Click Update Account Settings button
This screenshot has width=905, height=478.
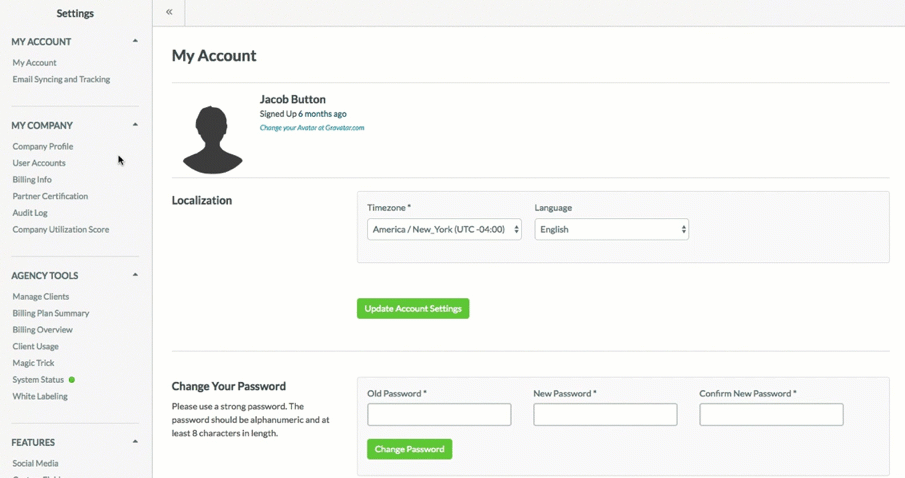coord(413,309)
